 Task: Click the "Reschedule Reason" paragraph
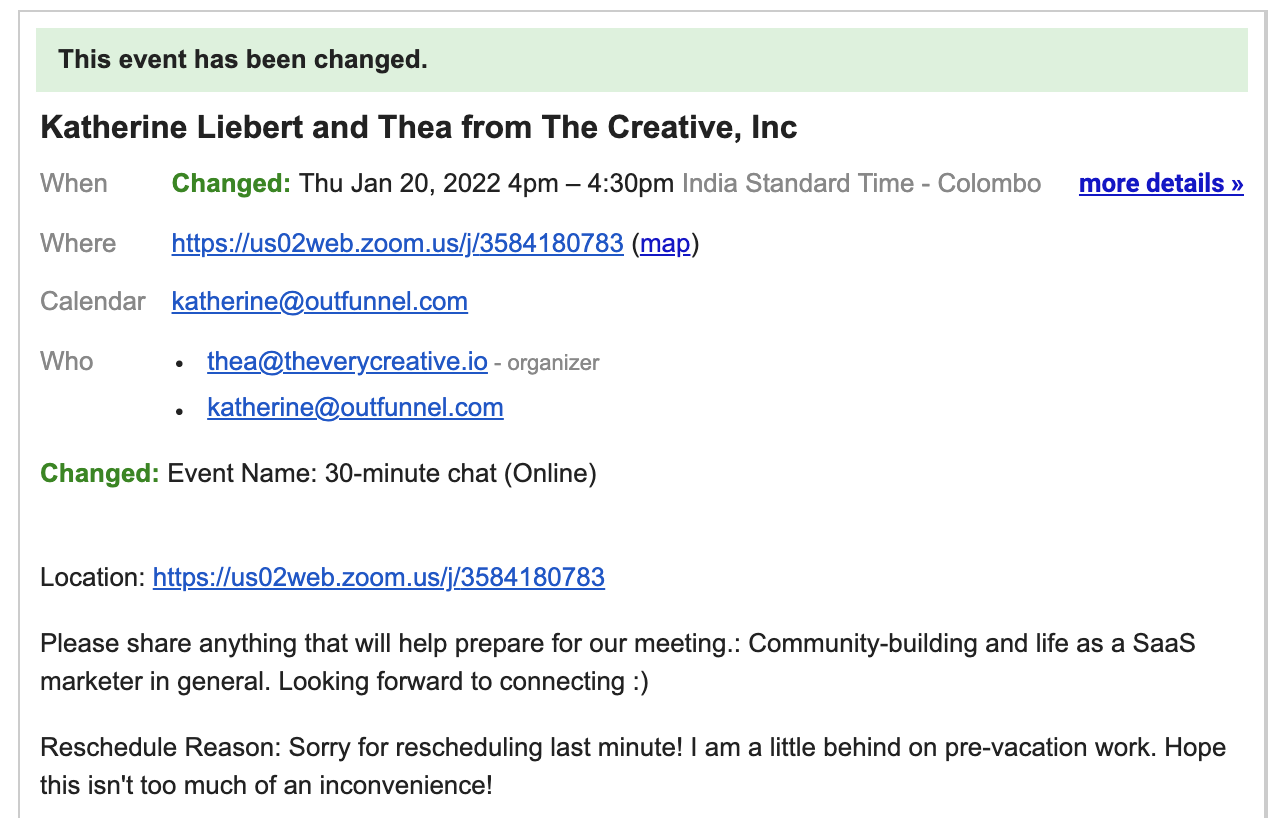click(x=632, y=766)
